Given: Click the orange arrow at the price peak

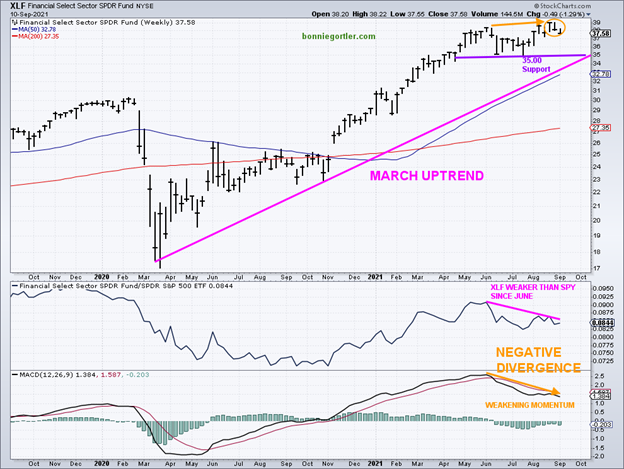Looking at the screenshot, I should [516, 23].
